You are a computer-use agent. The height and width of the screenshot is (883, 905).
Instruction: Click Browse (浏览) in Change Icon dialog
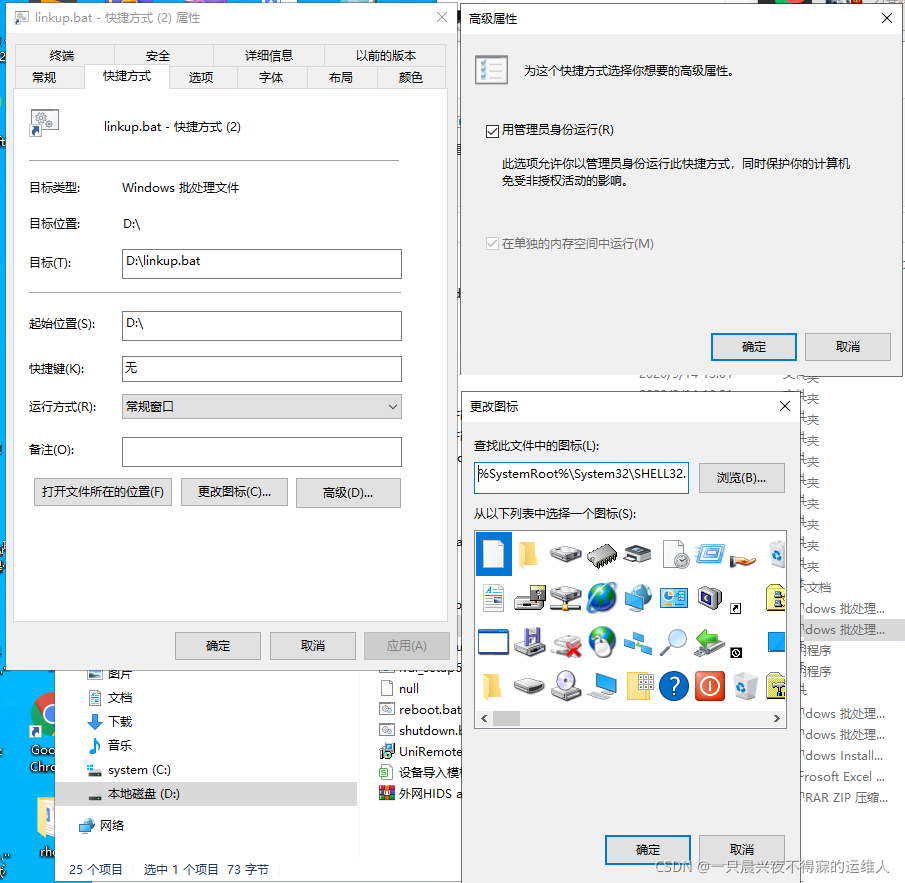click(x=742, y=478)
